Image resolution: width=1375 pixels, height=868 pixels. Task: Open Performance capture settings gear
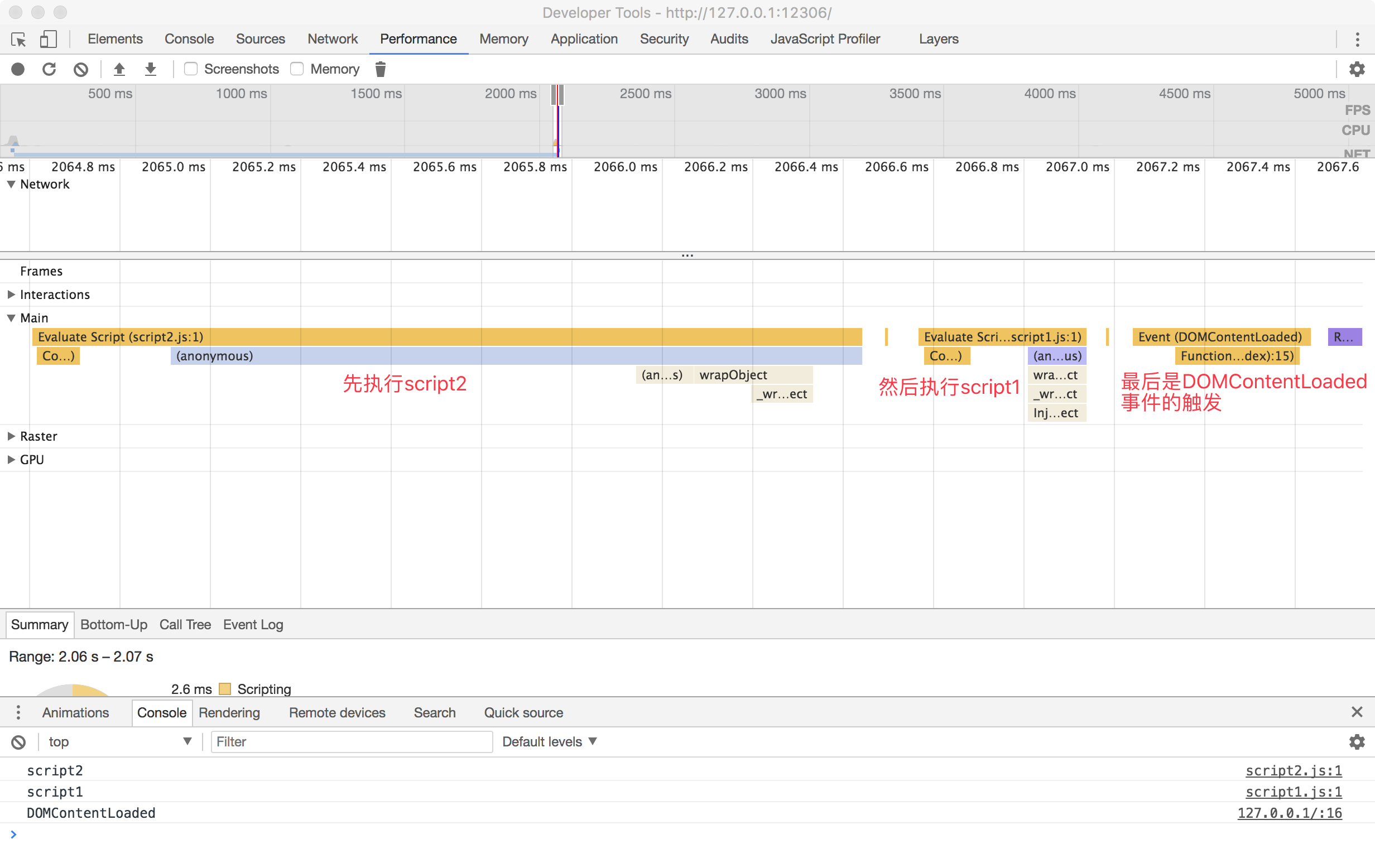[1357, 69]
